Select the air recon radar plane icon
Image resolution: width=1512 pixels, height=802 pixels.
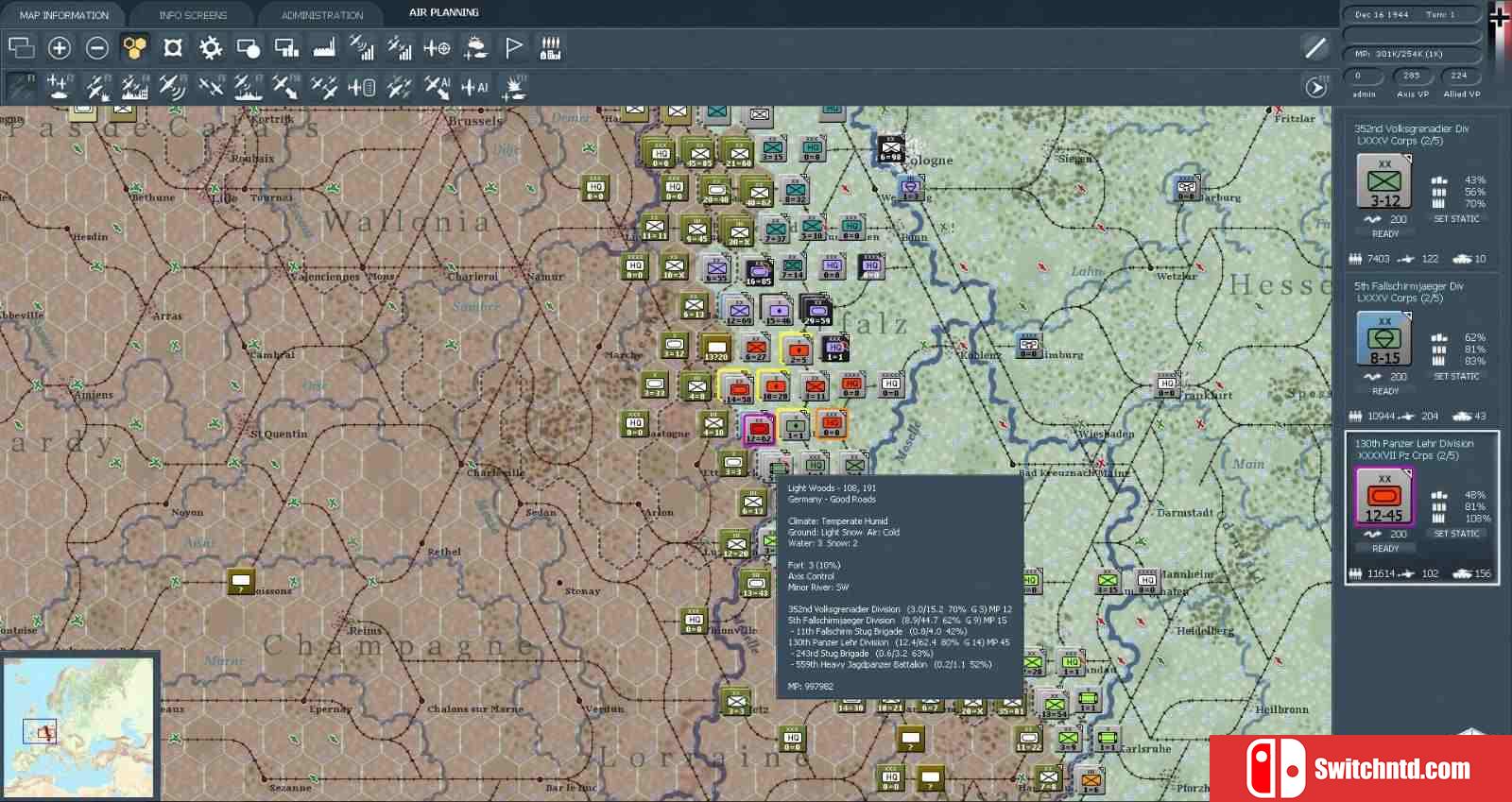[x=172, y=87]
